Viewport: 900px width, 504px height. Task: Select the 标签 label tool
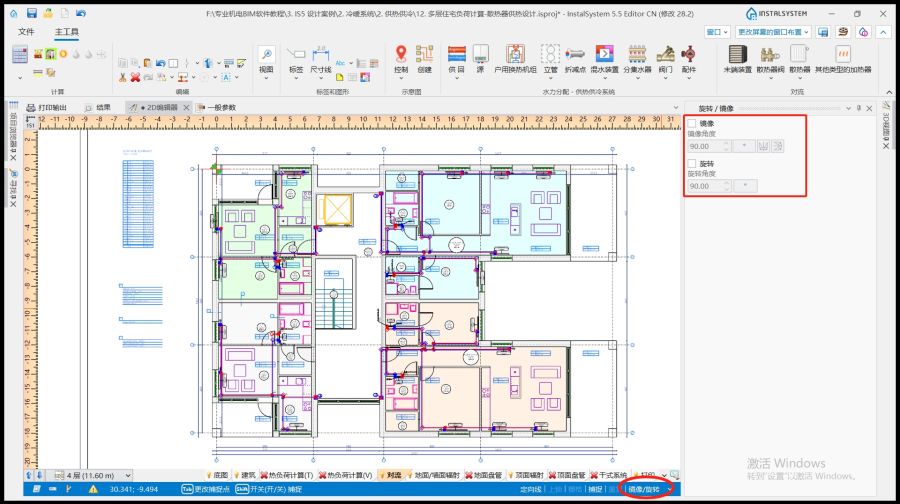[296, 59]
